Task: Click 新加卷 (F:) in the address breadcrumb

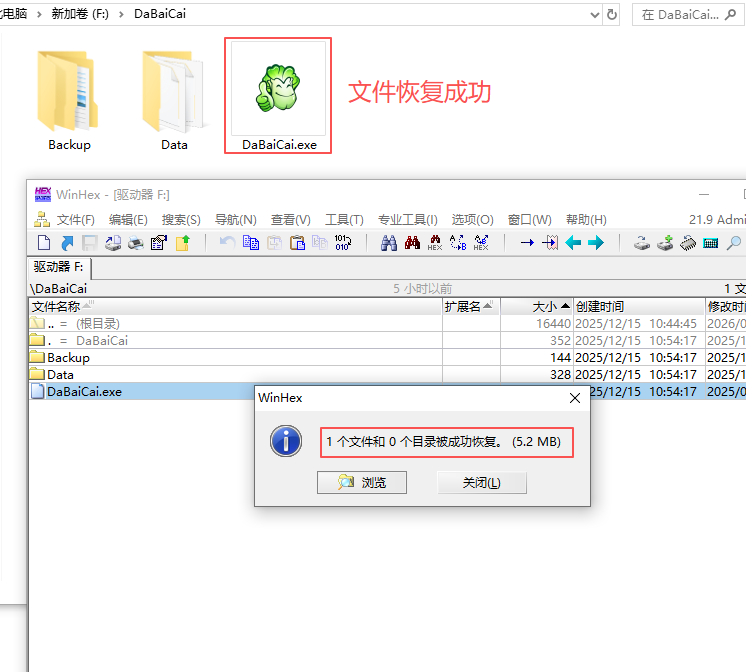Action: (80, 14)
